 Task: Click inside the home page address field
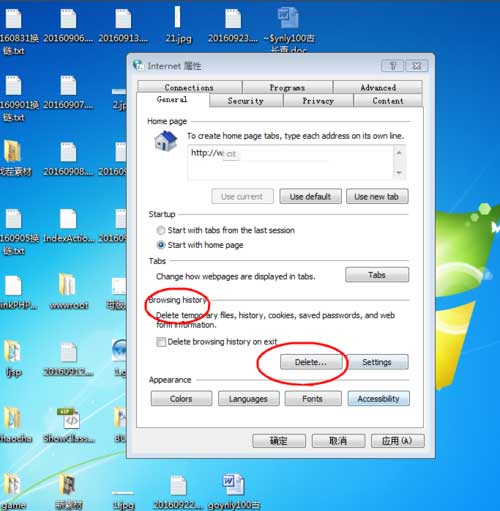[291, 162]
